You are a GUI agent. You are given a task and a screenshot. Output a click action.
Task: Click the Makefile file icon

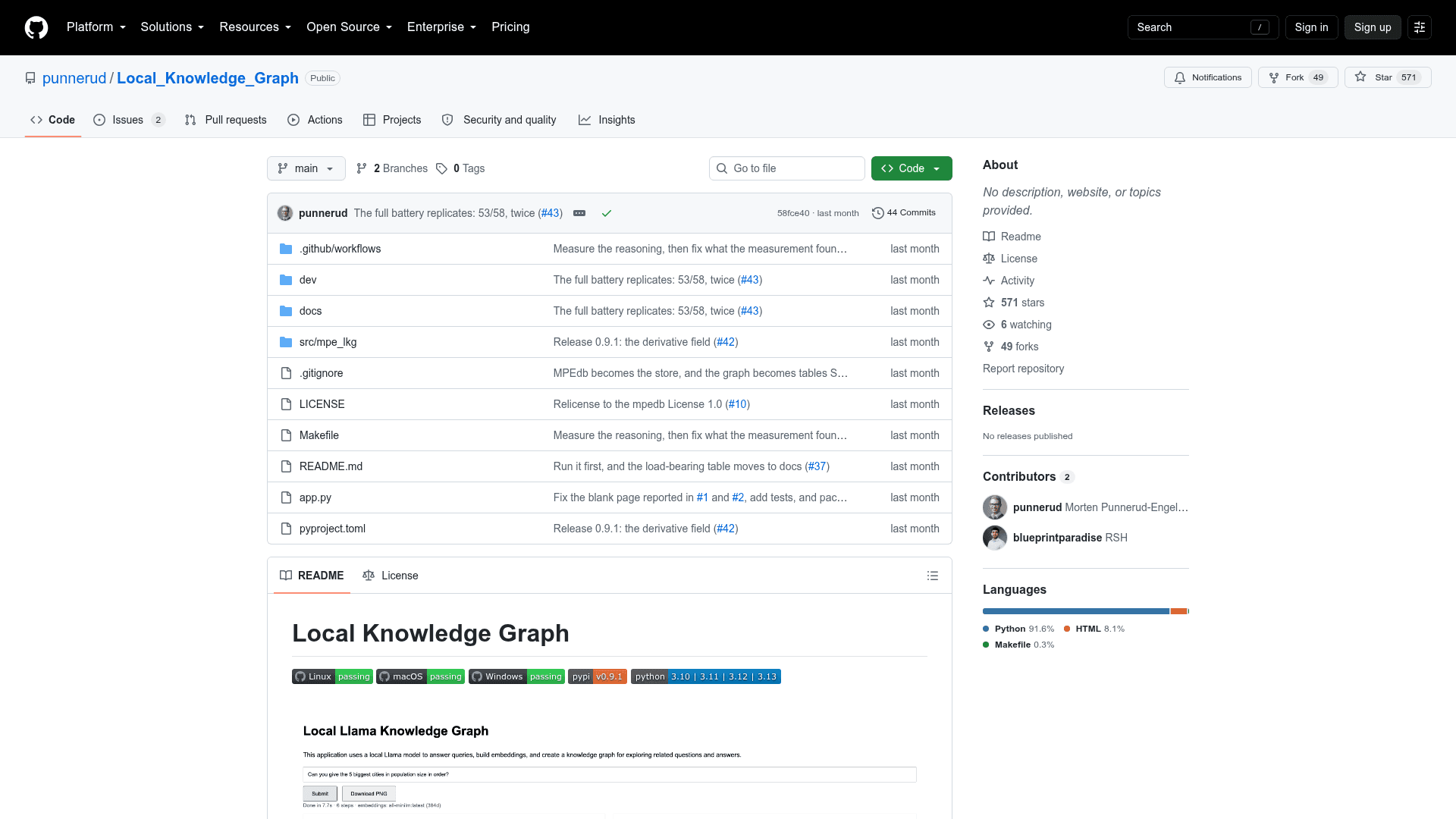coord(286,435)
